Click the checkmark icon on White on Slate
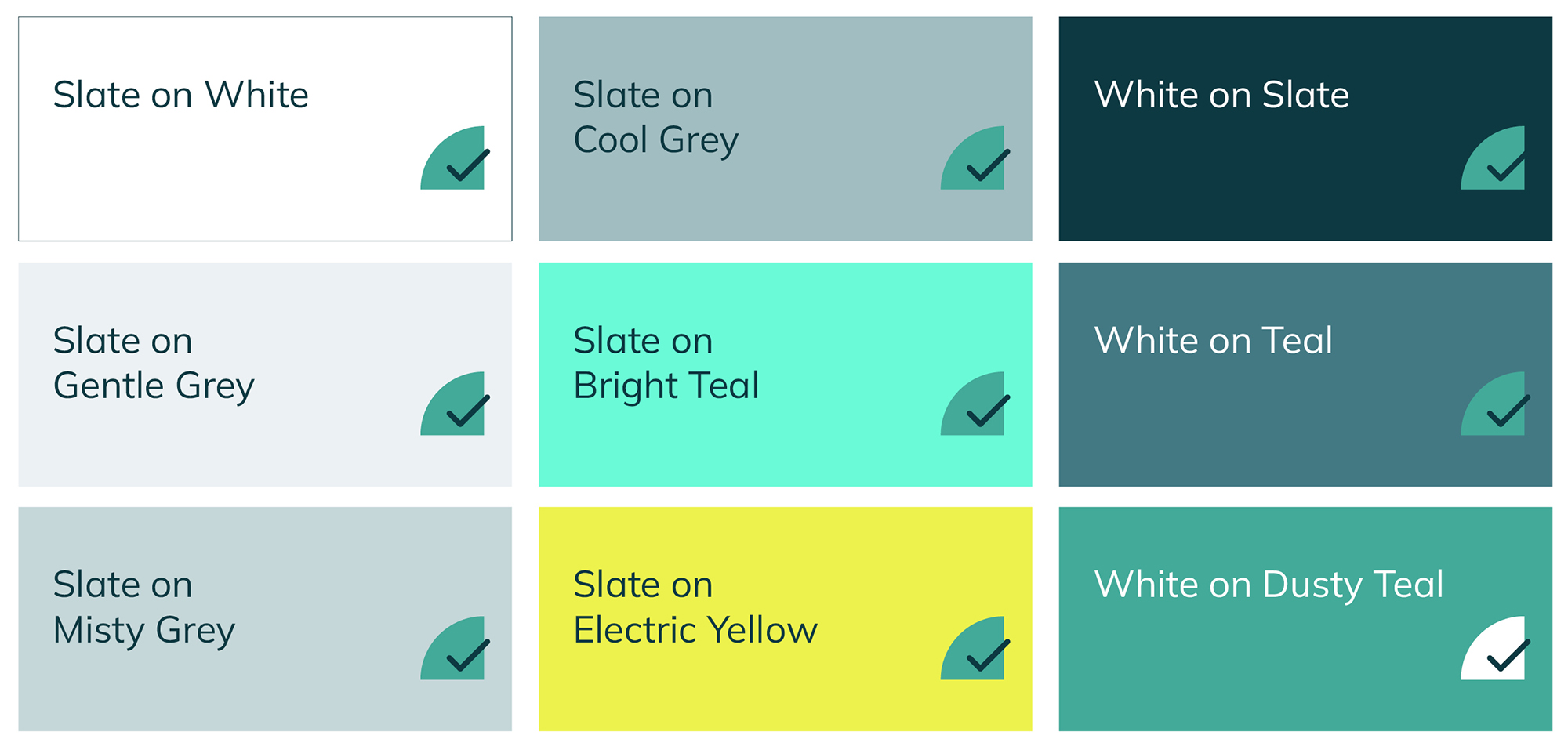Image resolution: width=1568 pixels, height=746 pixels. (1507, 165)
